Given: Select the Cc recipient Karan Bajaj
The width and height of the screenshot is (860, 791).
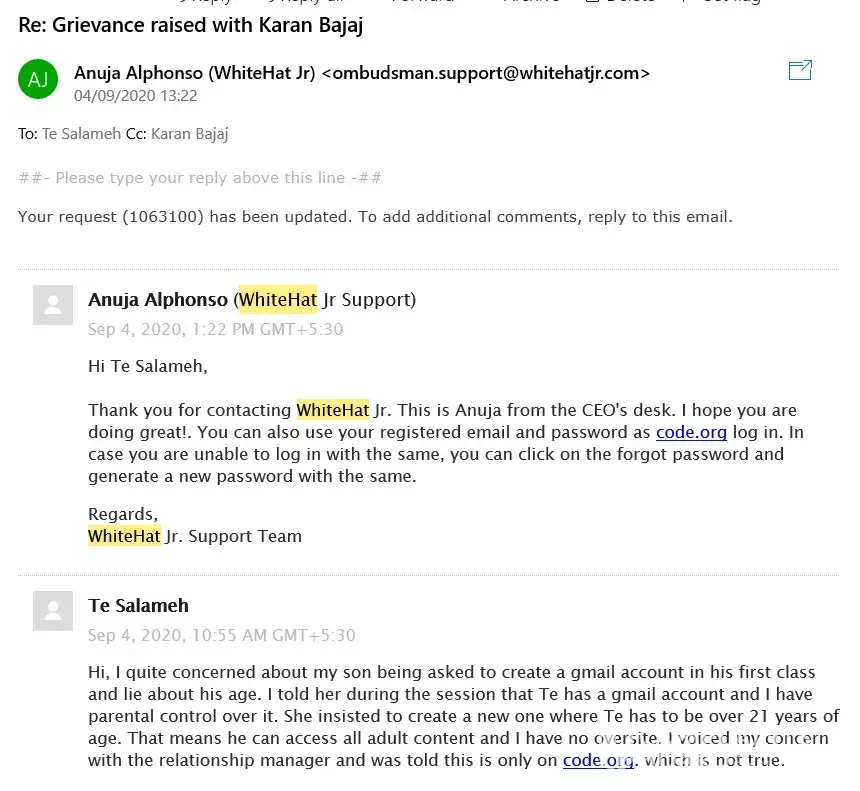Looking at the screenshot, I should [190, 134].
